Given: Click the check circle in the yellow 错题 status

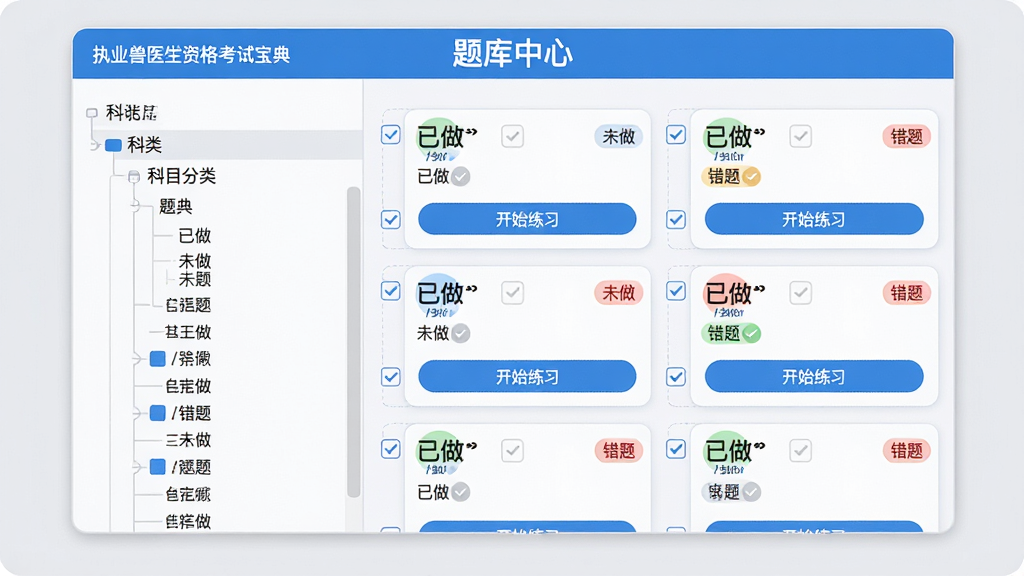Looking at the screenshot, I should (x=751, y=176).
